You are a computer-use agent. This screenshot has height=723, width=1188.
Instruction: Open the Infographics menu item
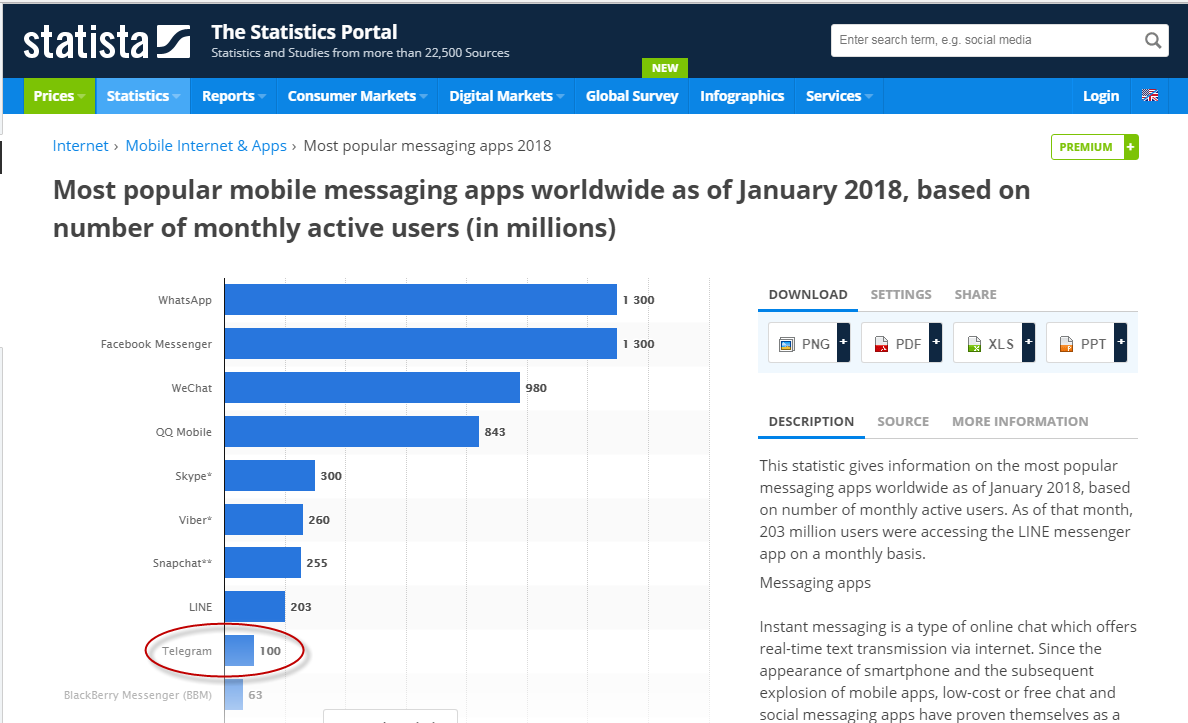click(742, 96)
